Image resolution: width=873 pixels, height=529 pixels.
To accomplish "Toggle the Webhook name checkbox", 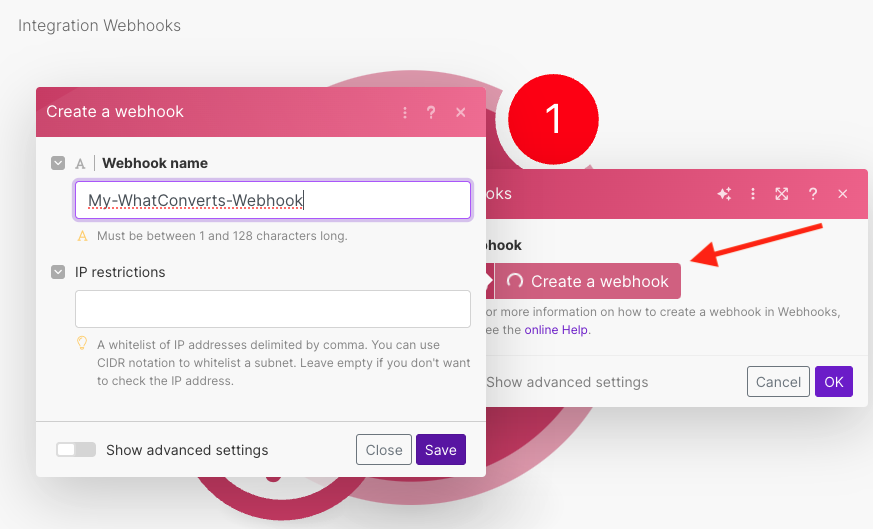I will 58,163.
